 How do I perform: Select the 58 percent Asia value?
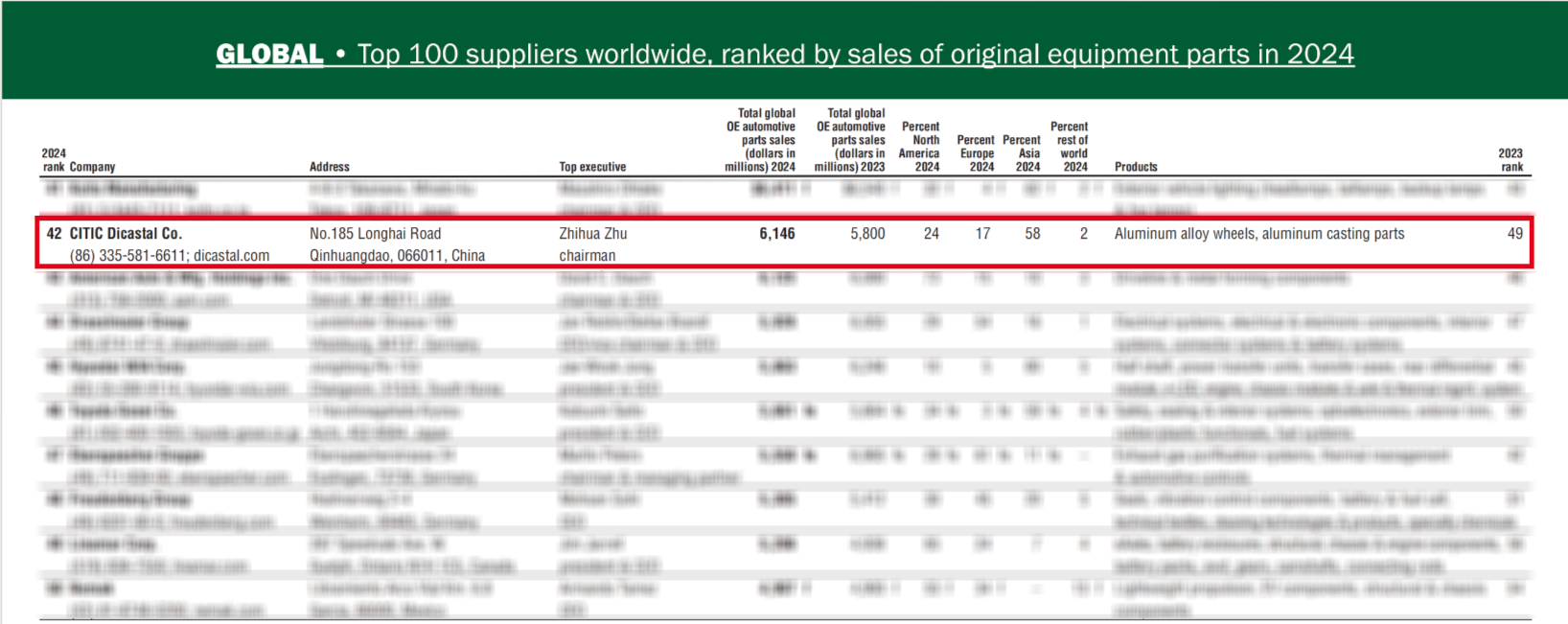[x=1031, y=234]
